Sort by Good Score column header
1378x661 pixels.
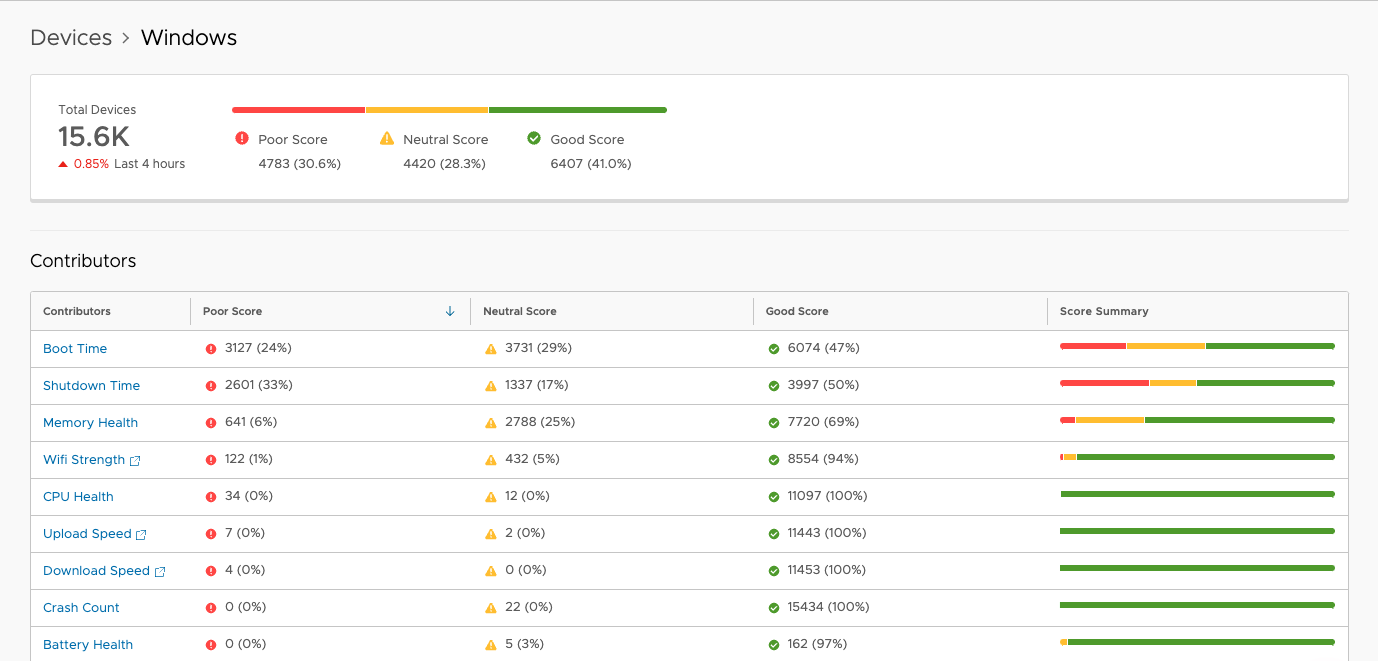[x=797, y=311]
